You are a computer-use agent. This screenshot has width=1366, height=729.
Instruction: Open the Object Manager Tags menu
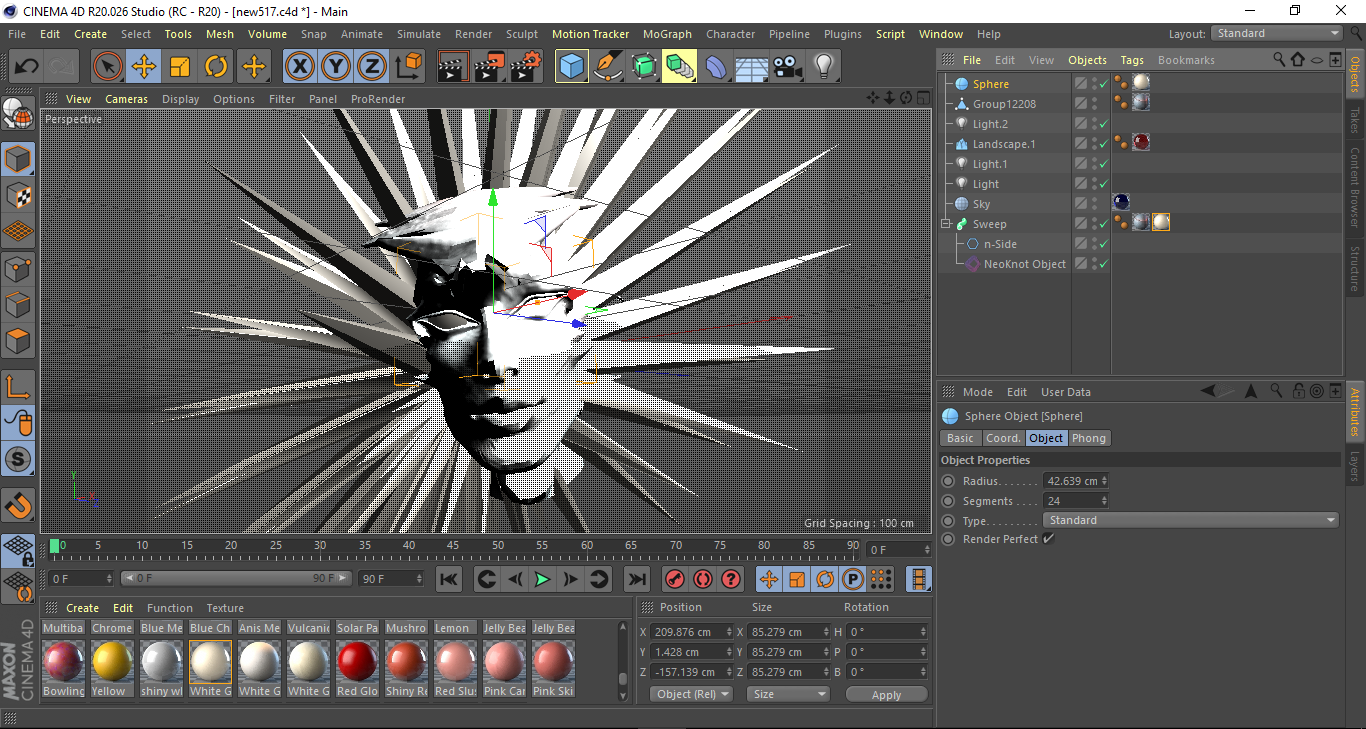[x=1132, y=60]
